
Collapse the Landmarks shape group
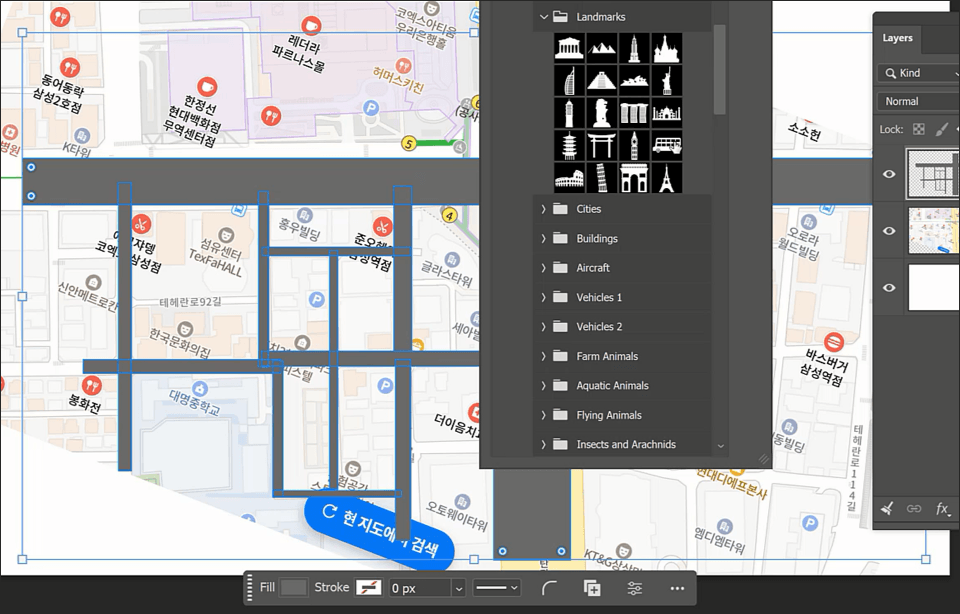[543, 17]
